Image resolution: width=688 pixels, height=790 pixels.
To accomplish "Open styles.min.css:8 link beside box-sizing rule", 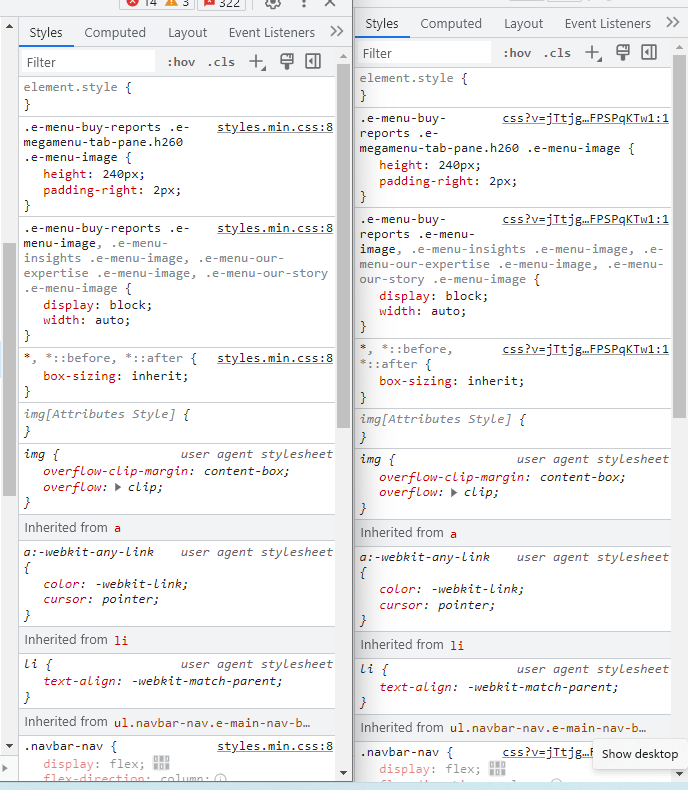I will coord(275,358).
